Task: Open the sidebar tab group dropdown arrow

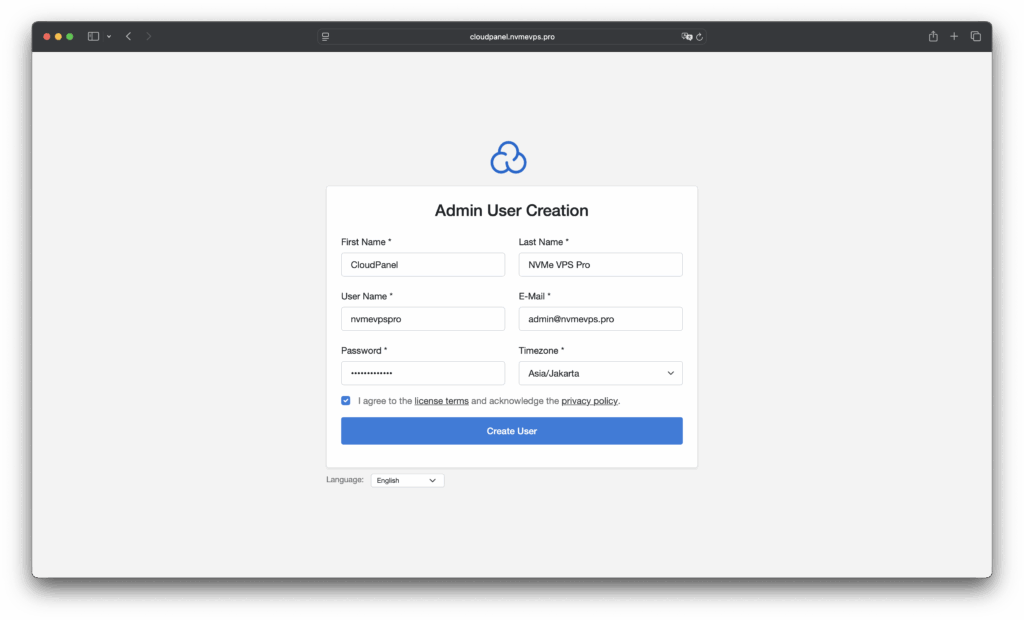Action: (108, 37)
